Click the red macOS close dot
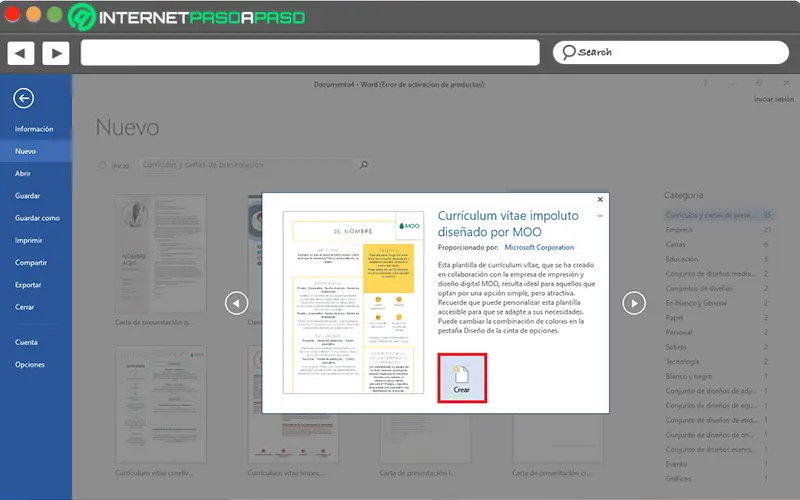Image resolution: width=800 pixels, height=500 pixels. [x=12, y=14]
